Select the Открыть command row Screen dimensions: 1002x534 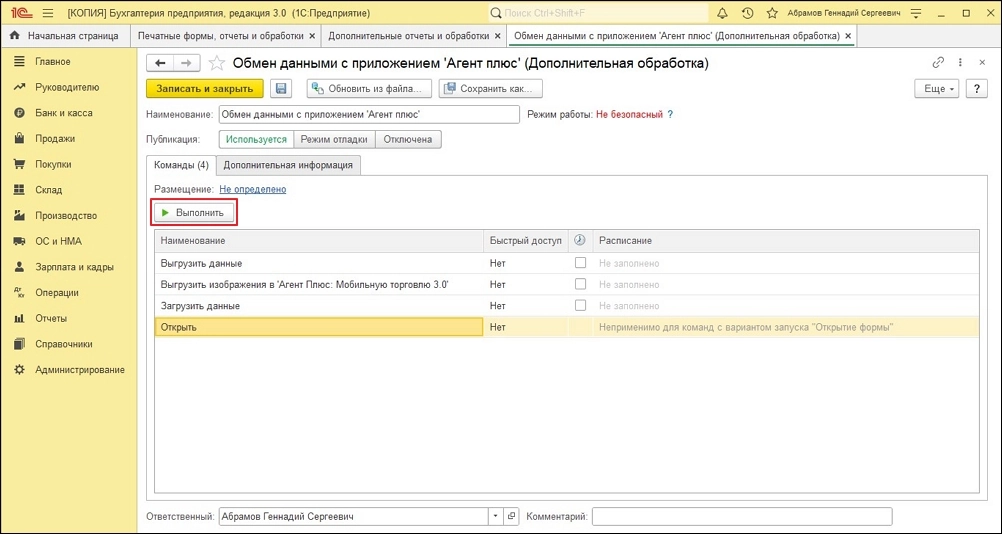pyautogui.click(x=566, y=327)
